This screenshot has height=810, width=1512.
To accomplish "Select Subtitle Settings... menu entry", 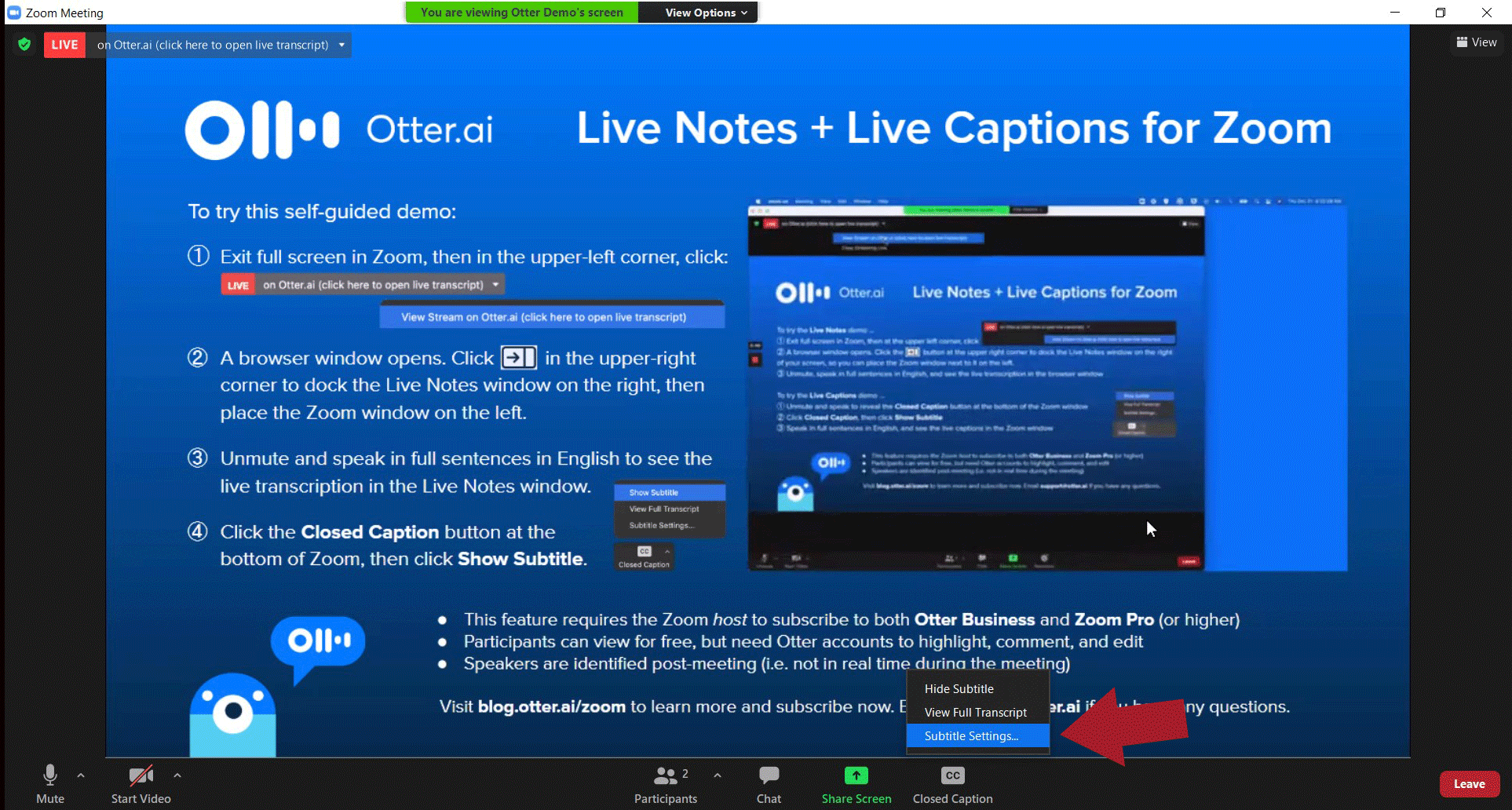I will click(x=978, y=735).
